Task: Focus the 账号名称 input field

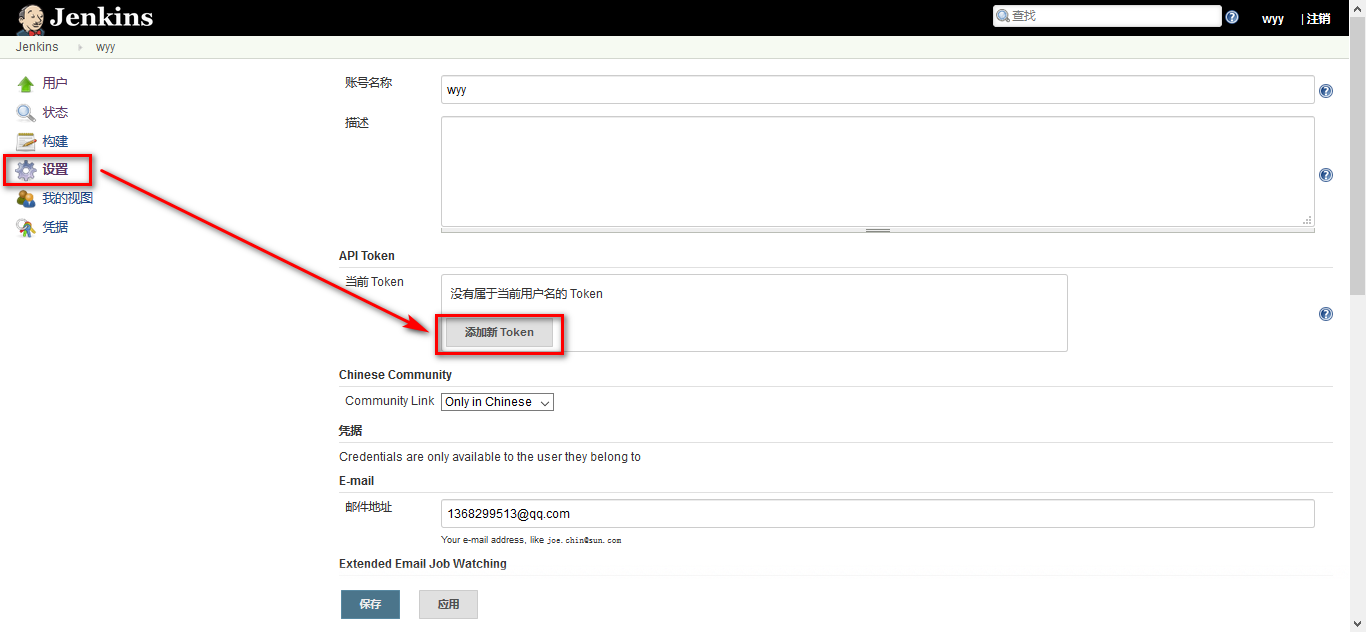Action: click(x=878, y=90)
